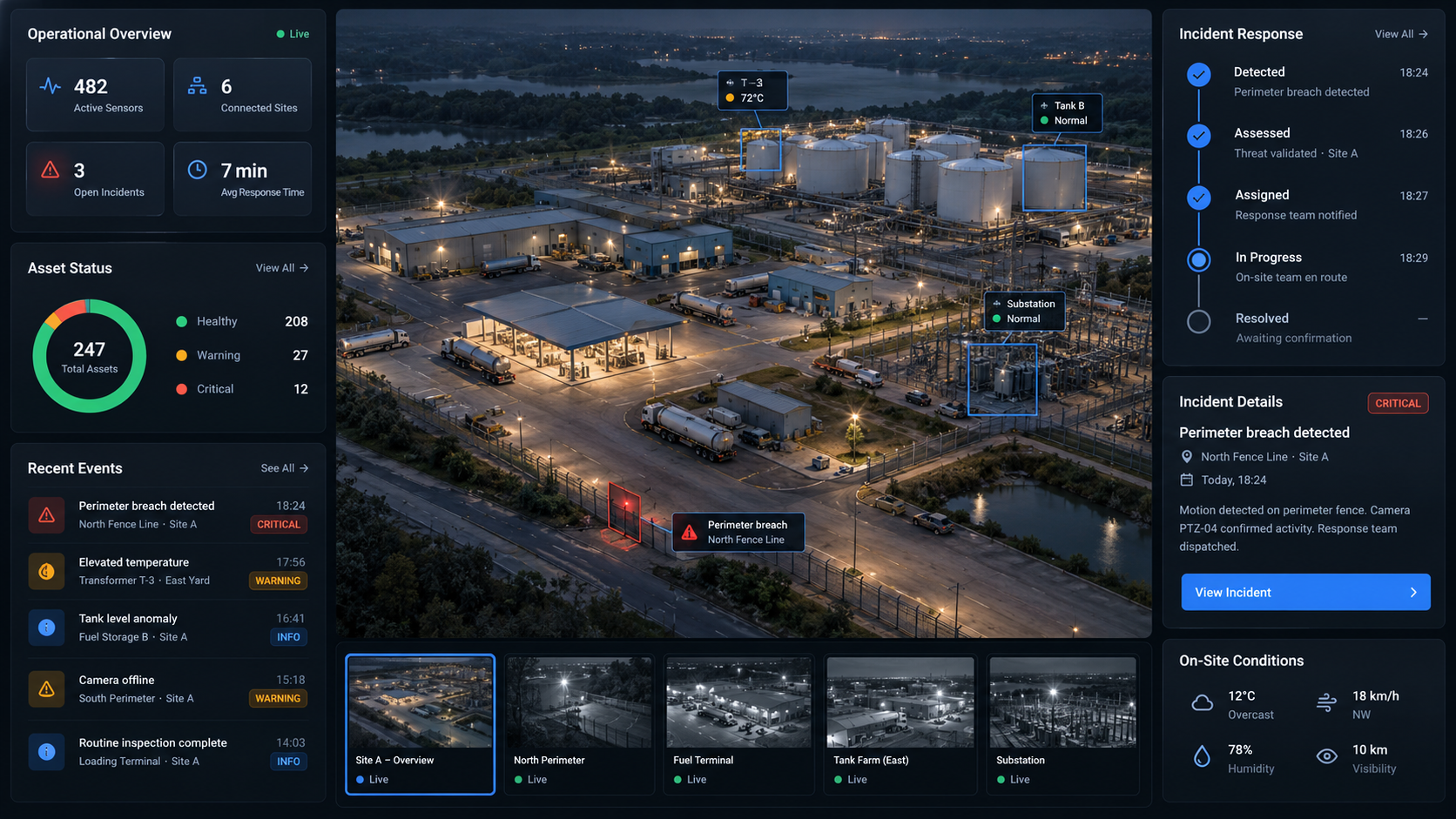Click the View Incident button
1456x819 pixels.
1305,592
